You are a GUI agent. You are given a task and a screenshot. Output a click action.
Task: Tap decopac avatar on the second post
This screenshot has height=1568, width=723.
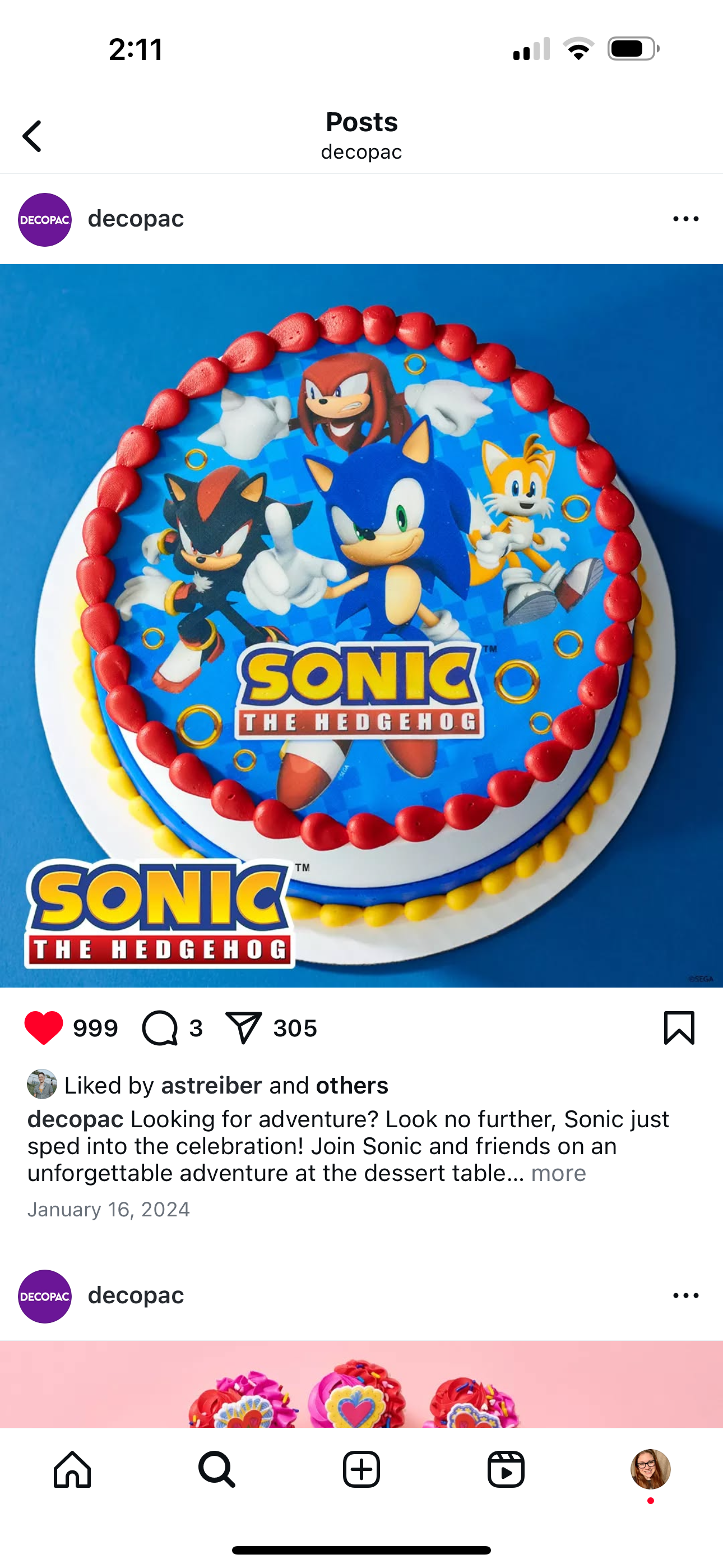tap(44, 1297)
